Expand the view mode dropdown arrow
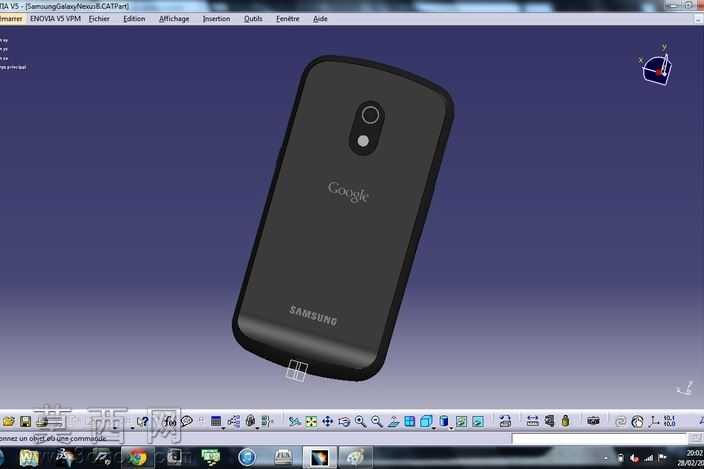The image size is (704, 469). pyautogui.click(x=451, y=428)
